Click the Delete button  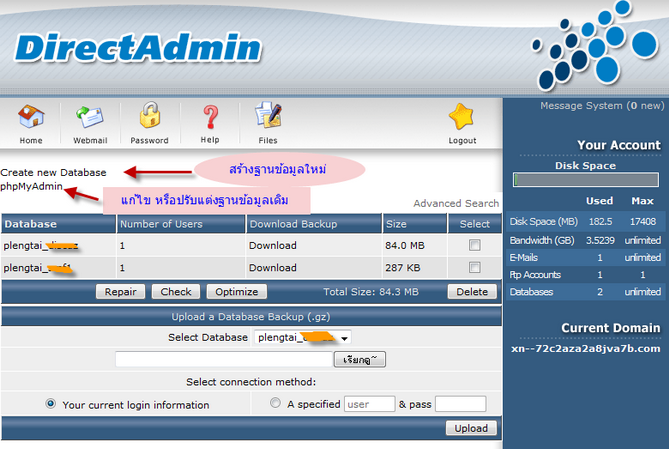click(x=472, y=292)
